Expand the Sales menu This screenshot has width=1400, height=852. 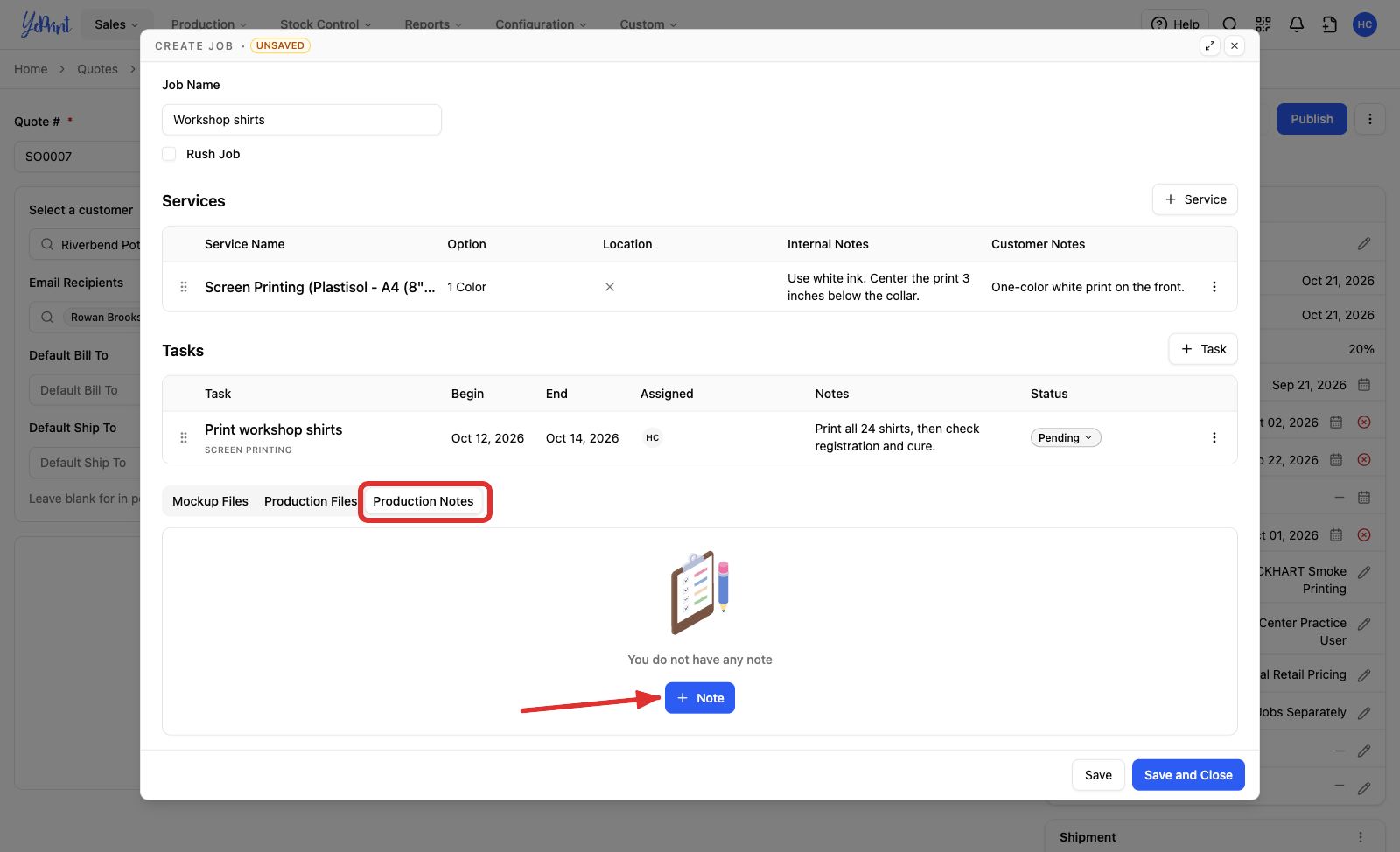pos(116,24)
